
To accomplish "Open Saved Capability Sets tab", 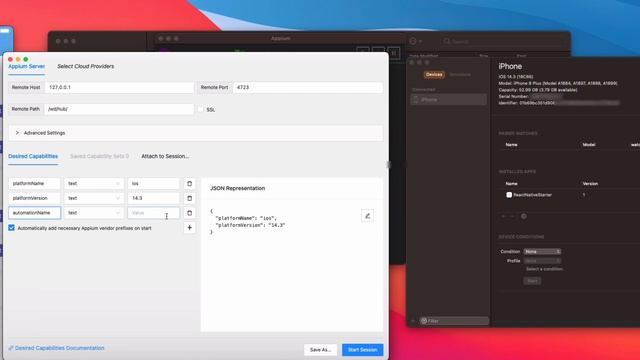I will tap(100, 156).
